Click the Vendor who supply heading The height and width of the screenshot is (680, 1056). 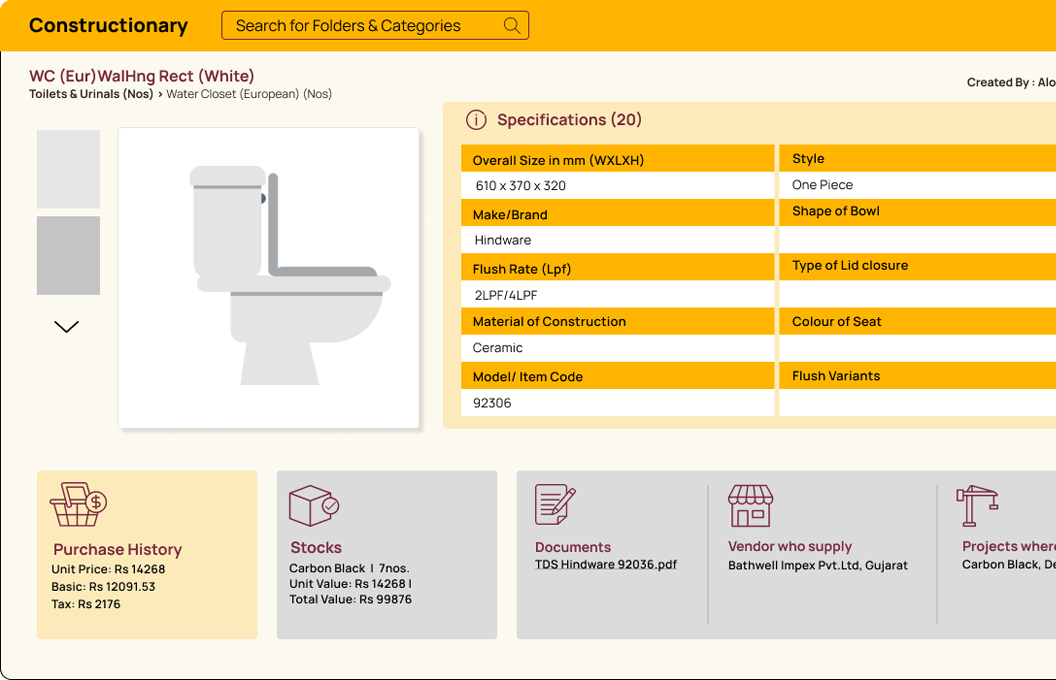pyautogui.click(x=790, y=546)
